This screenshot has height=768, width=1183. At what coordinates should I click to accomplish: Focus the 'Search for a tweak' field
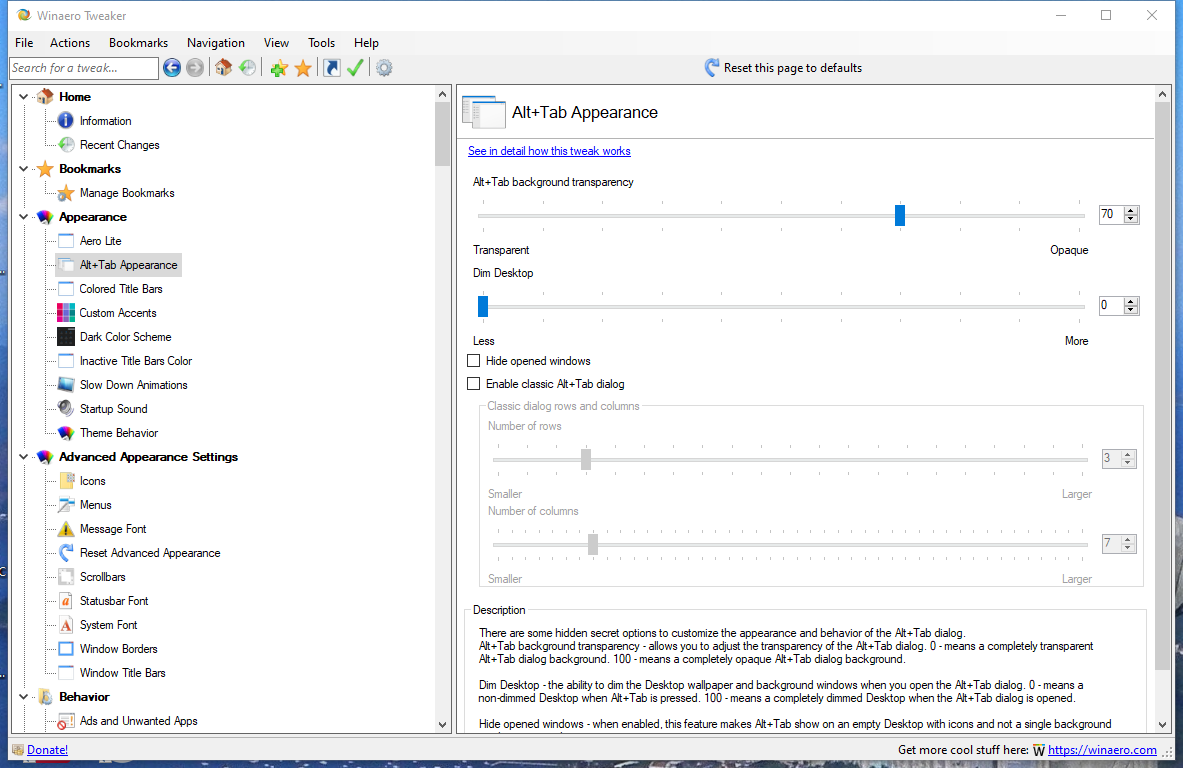84,68
